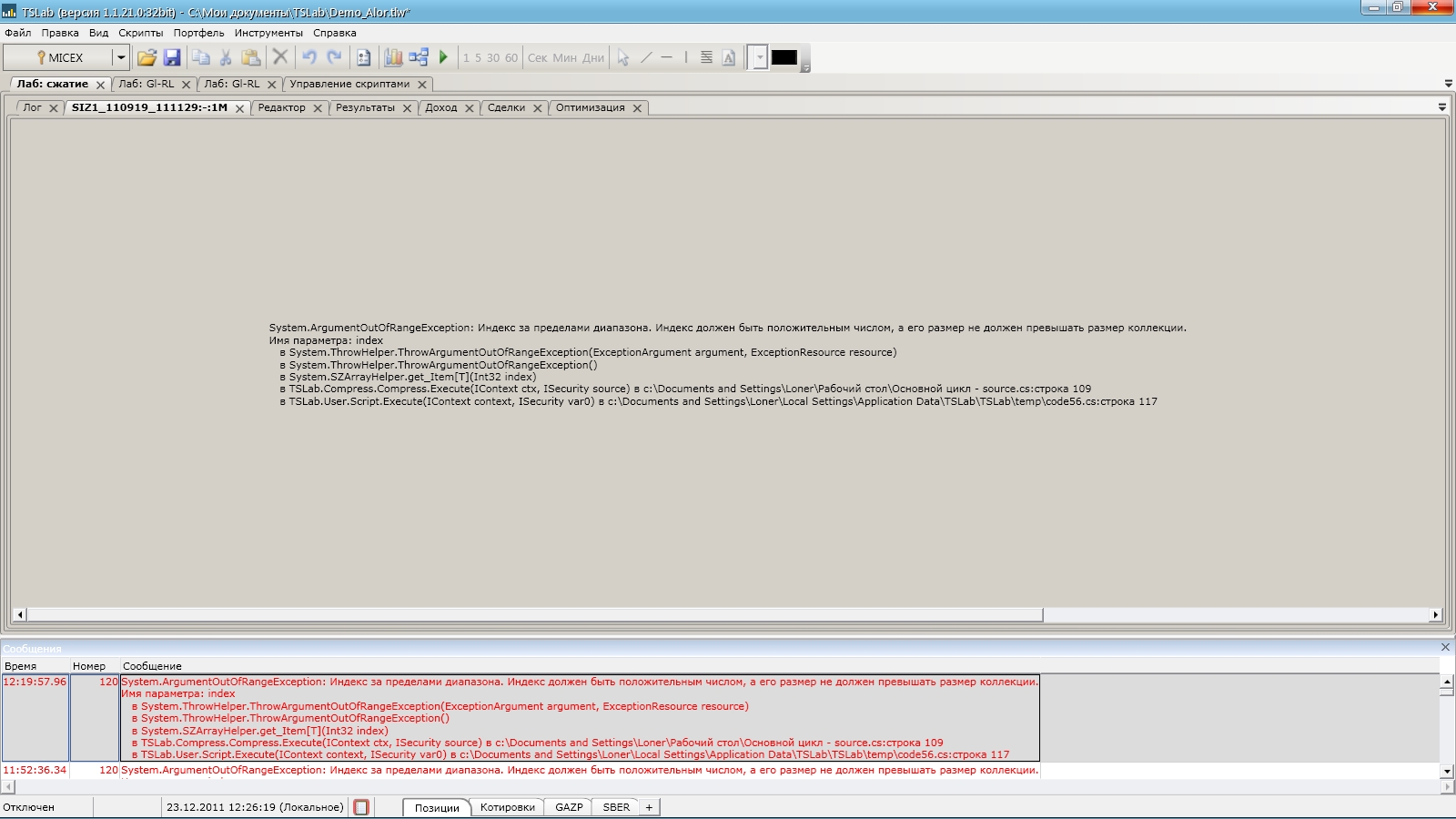The width and height of the screenshot is (1456, 819).
Task: Click the Cut scissors icon
Action: click(x=226, y=57)
